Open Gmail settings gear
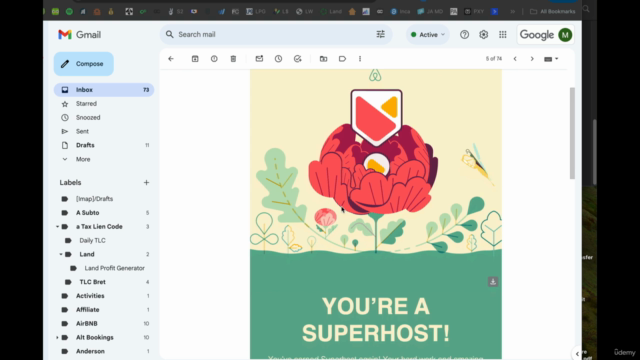 click(x=484, y=35)
